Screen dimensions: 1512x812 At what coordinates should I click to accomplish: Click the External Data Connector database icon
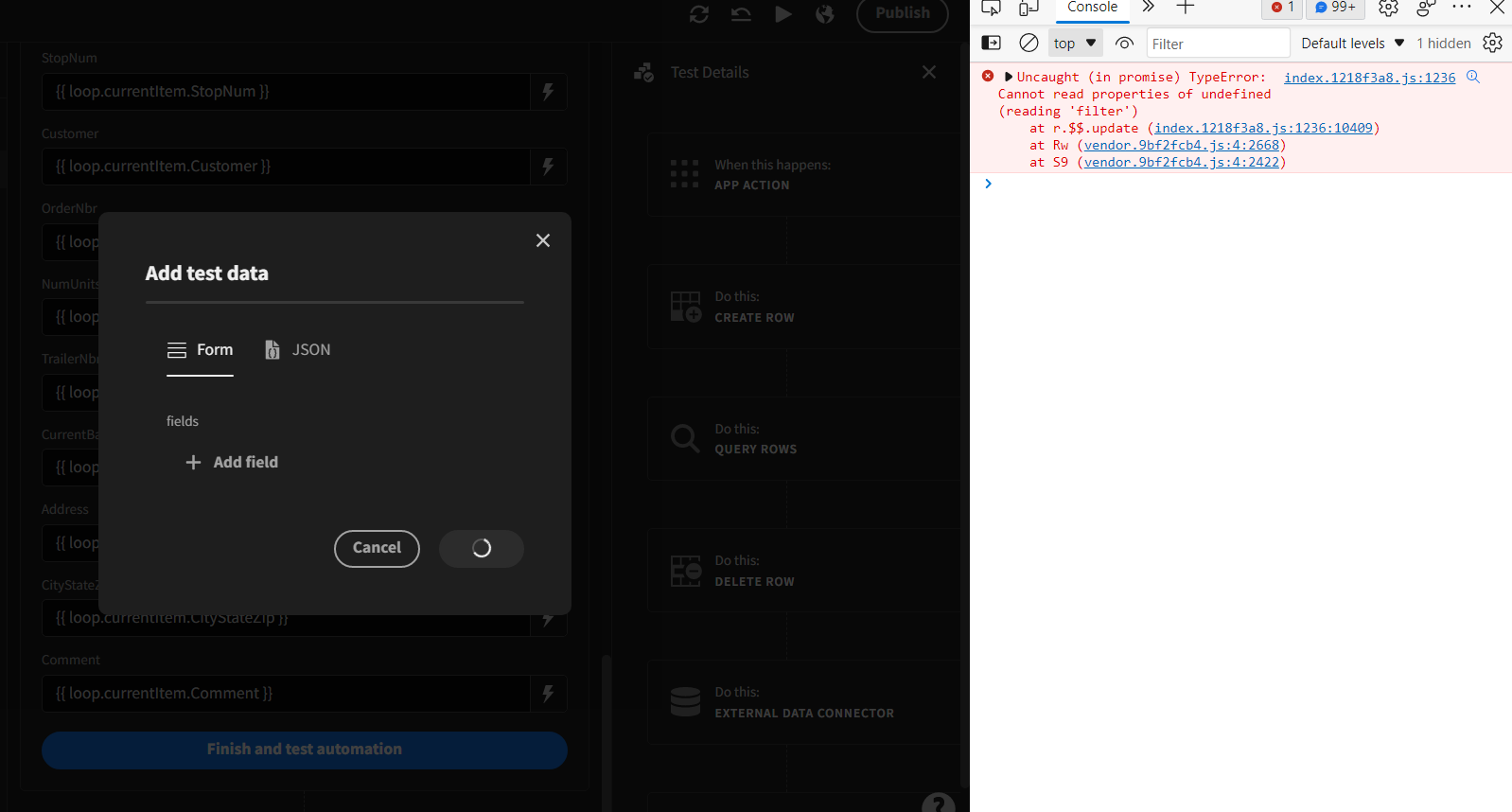point(685,702)
